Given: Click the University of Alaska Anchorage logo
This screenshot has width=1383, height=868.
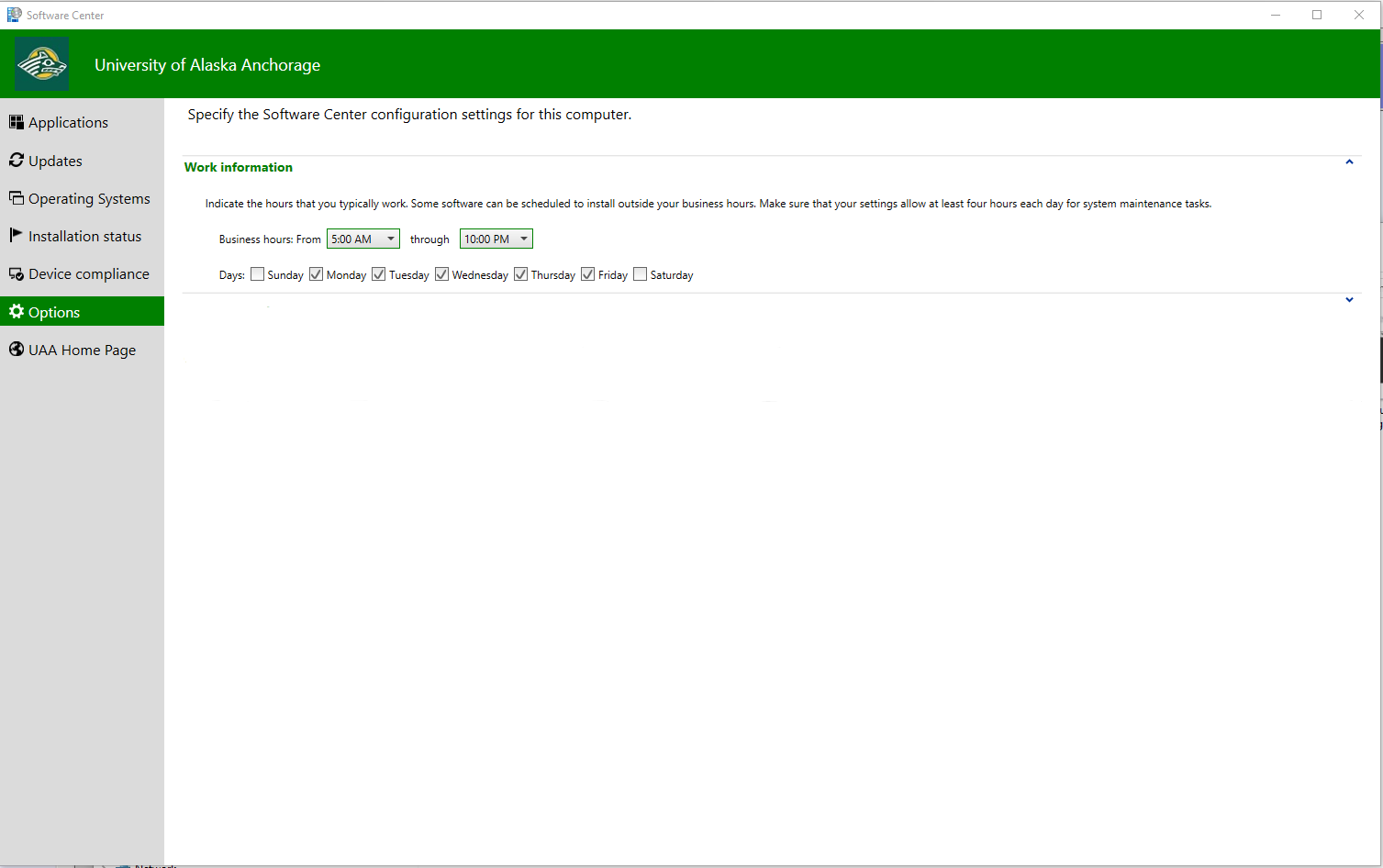Looking at the screenshot, I should (42, 64).
